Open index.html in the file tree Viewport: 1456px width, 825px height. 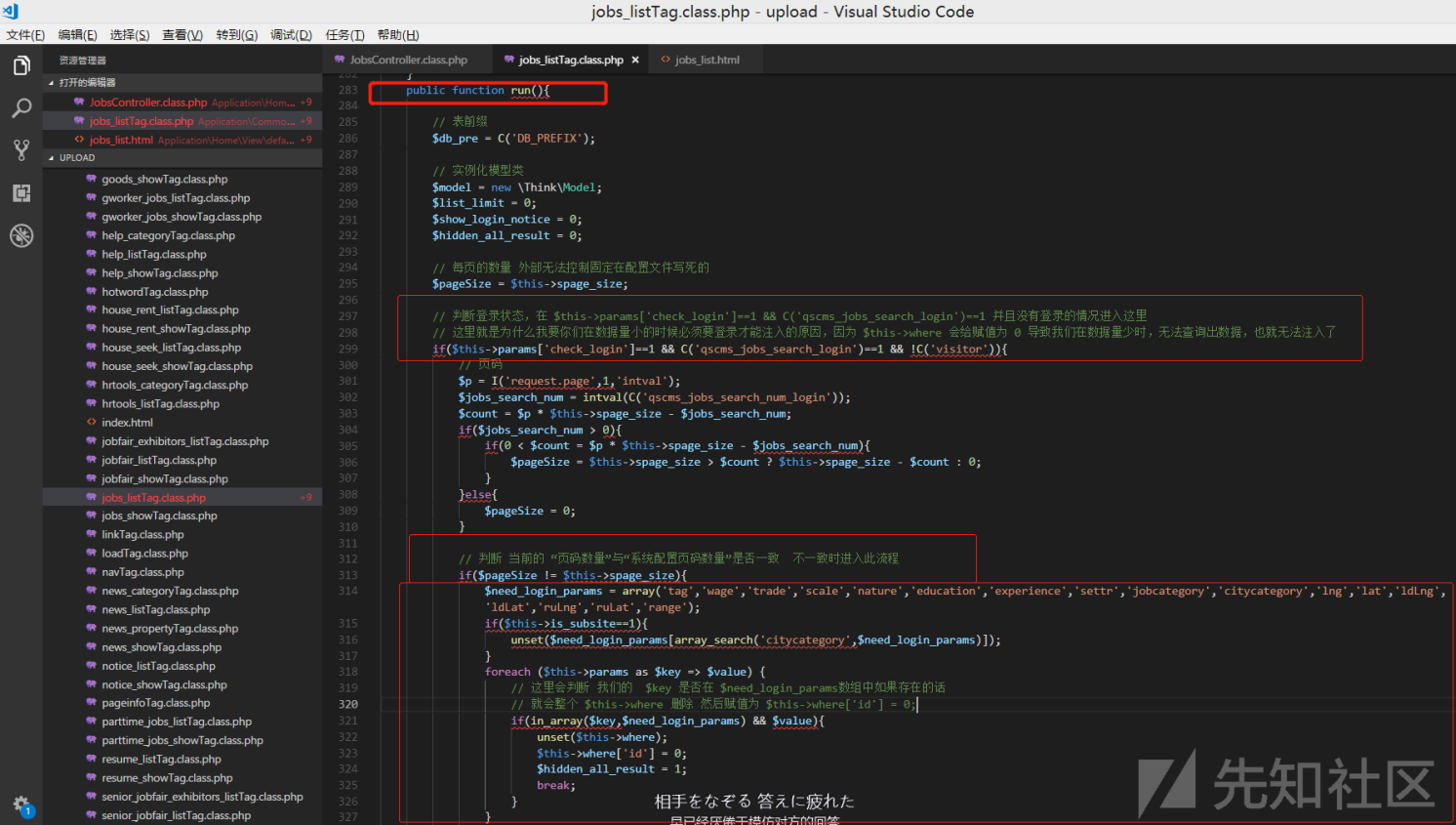127,423
